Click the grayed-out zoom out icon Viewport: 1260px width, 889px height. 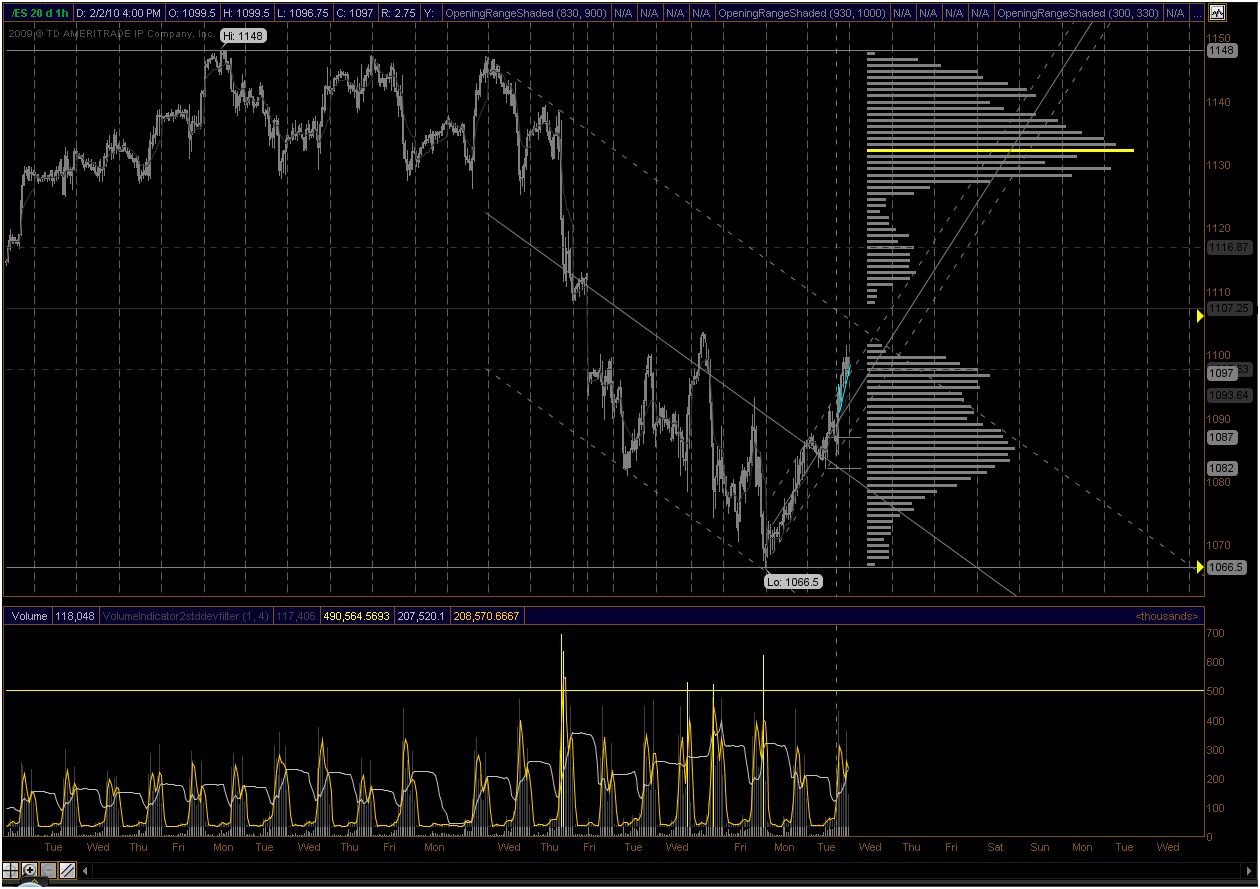[x=48, y=870]
